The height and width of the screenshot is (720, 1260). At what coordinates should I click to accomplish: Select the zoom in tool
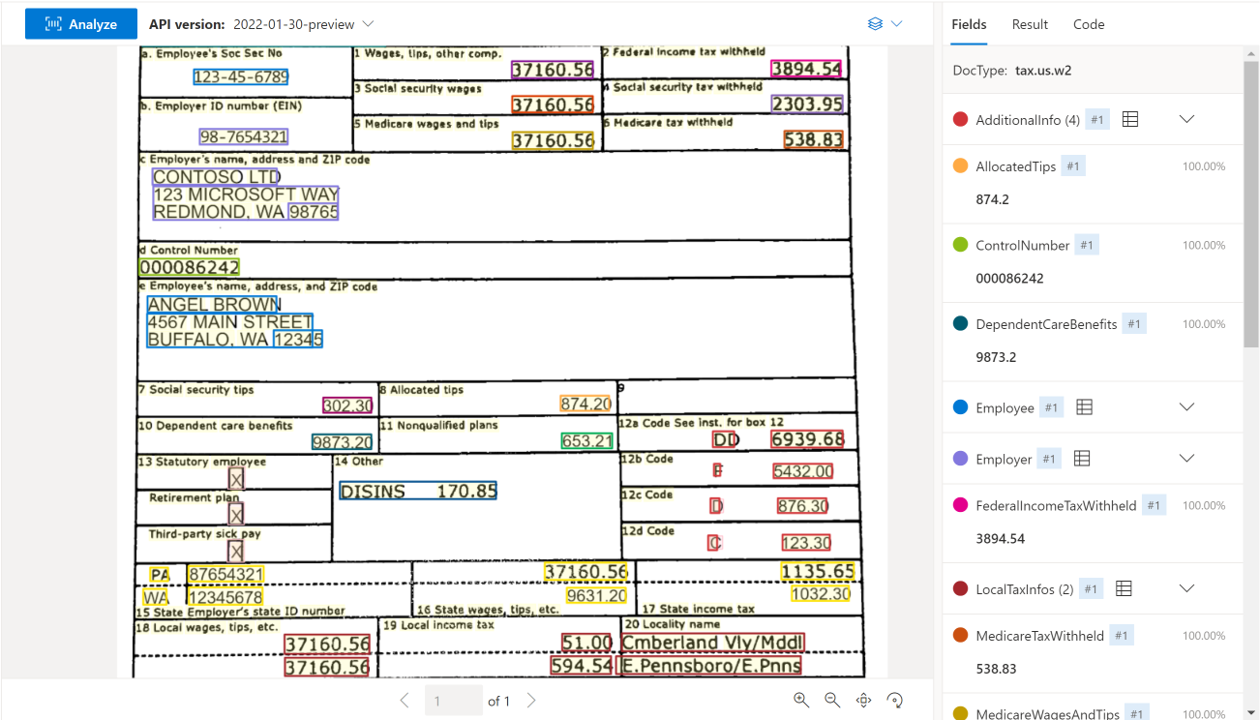[x=801, y=700]
